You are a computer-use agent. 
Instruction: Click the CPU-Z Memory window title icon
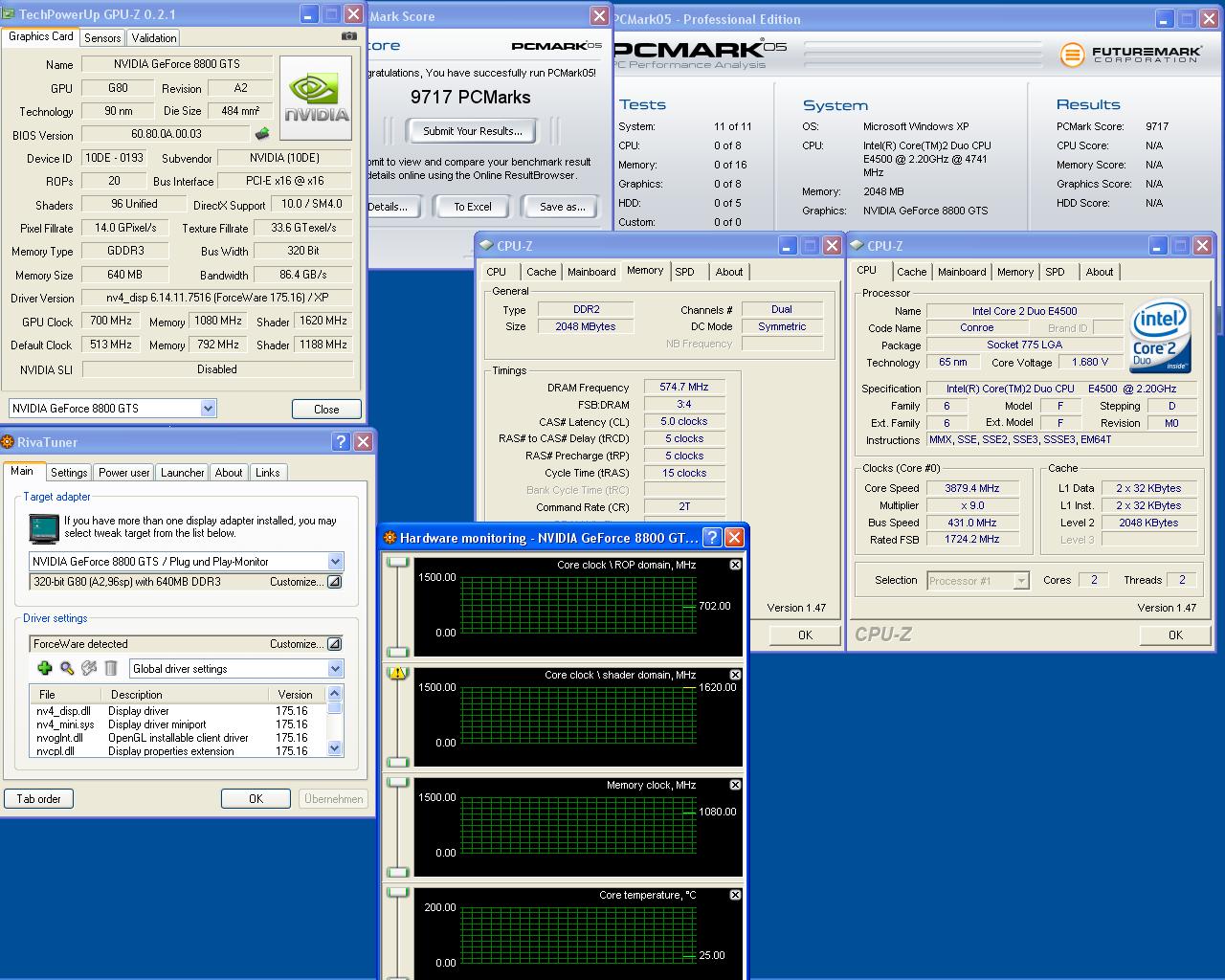point(487,246)
